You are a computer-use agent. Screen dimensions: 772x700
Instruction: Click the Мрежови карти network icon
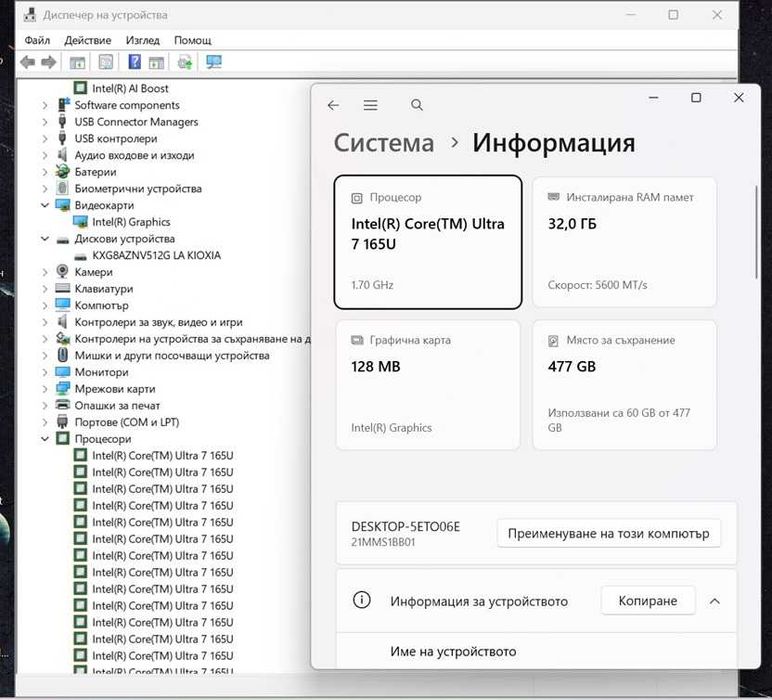[63, 388]
